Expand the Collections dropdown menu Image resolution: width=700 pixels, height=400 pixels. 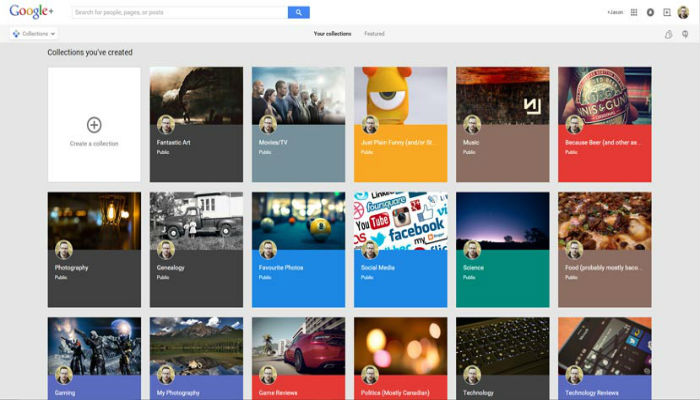pos(34,34)
